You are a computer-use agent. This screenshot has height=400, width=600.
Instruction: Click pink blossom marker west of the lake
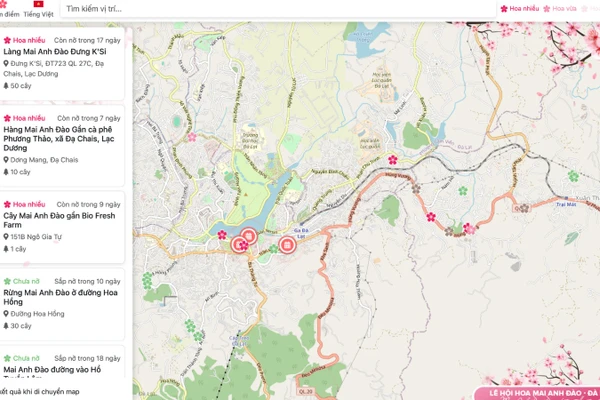pyautogui.click(x=222, y=235)
